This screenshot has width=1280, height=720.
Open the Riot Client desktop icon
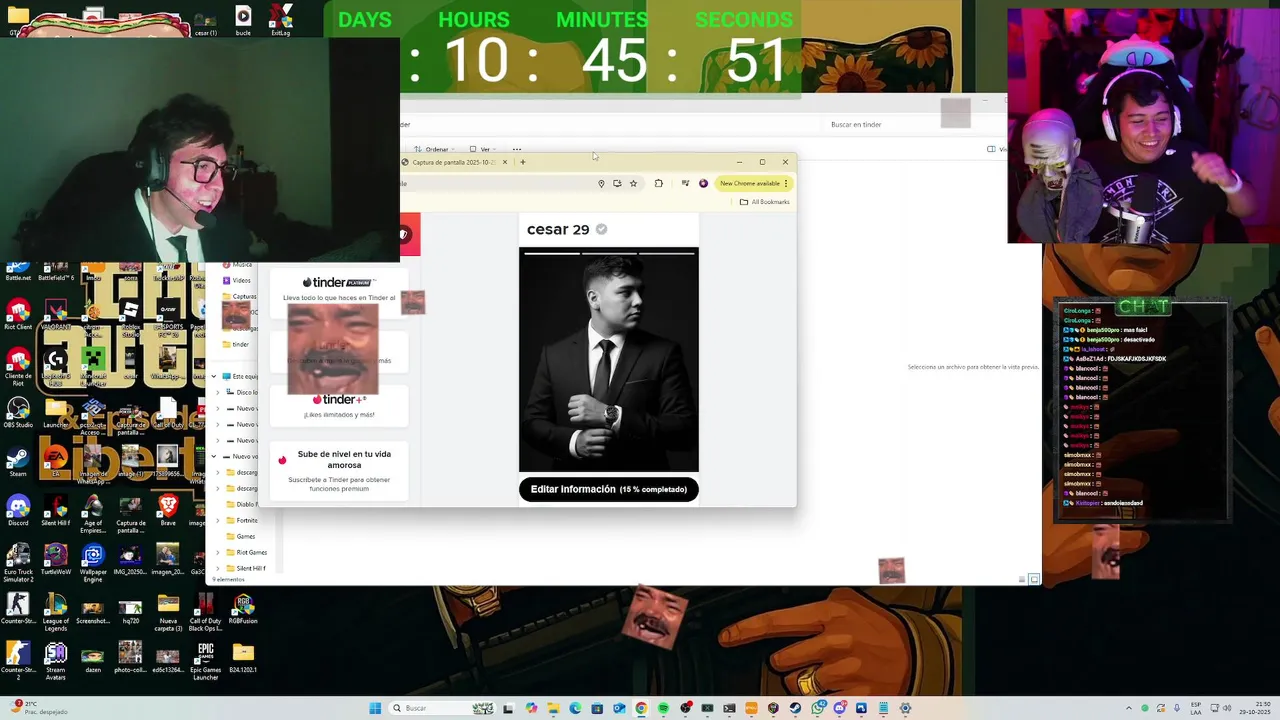click(18, 315)
